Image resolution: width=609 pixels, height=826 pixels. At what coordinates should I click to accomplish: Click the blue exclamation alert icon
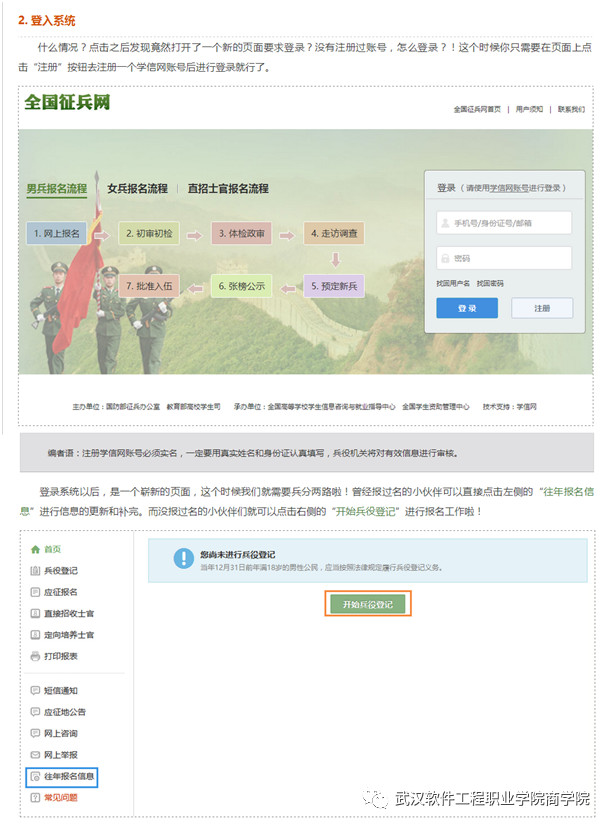tap(182, 559)
